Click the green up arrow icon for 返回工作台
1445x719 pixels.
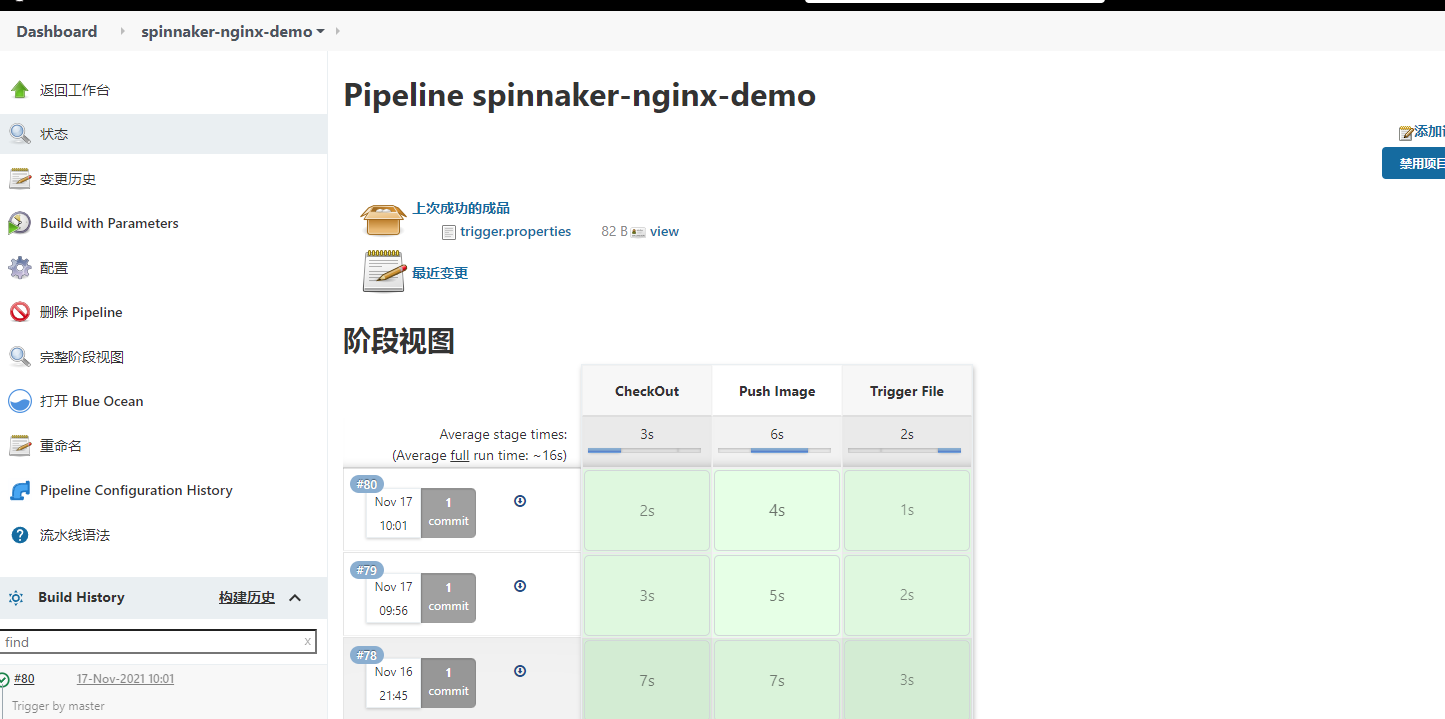pos(19,90)
